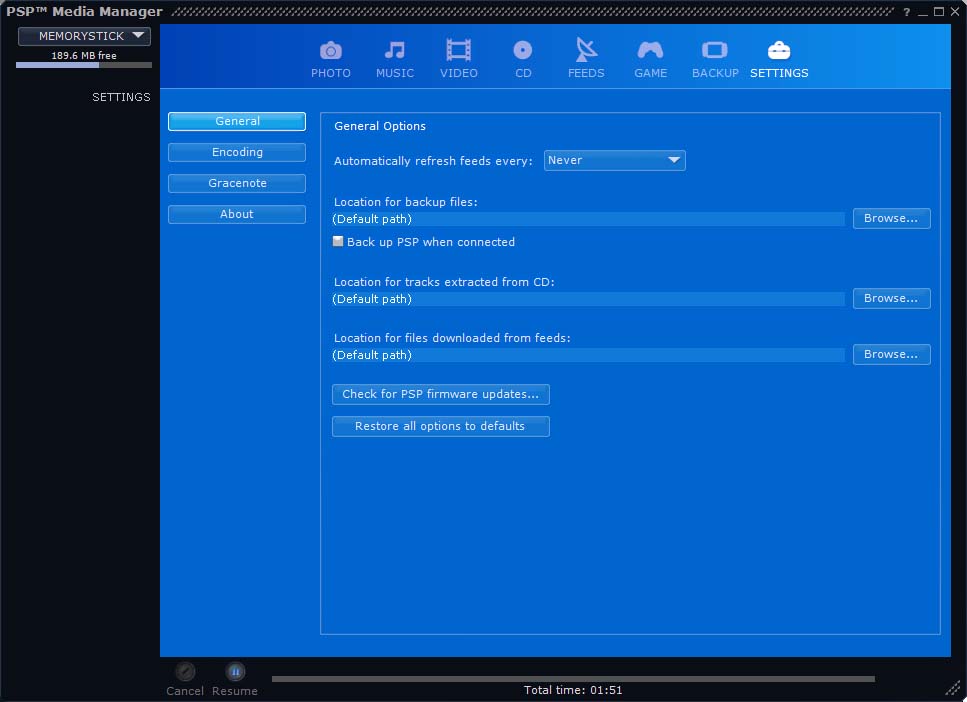Close the PSP Media Manager window
This screenshot has height=702, width=967.
tap(955, 12)
